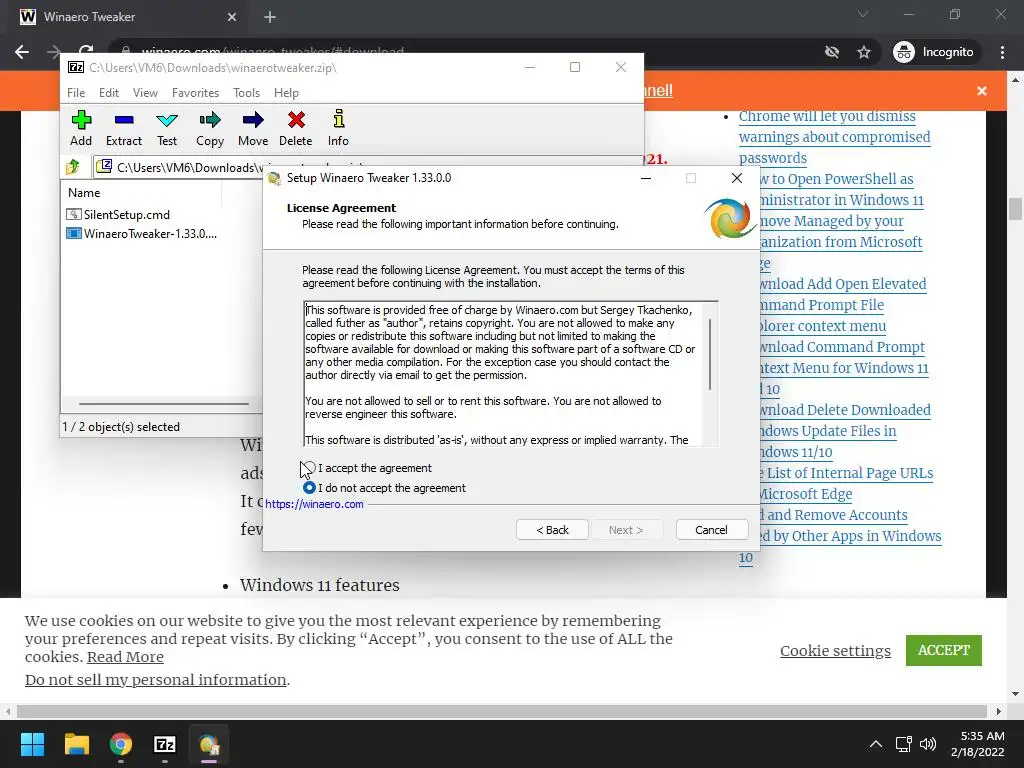The width and height of the screenshot is (1024, 768).
Task: Click Do not sell my personal information
Action: click(x=155, y=680)
